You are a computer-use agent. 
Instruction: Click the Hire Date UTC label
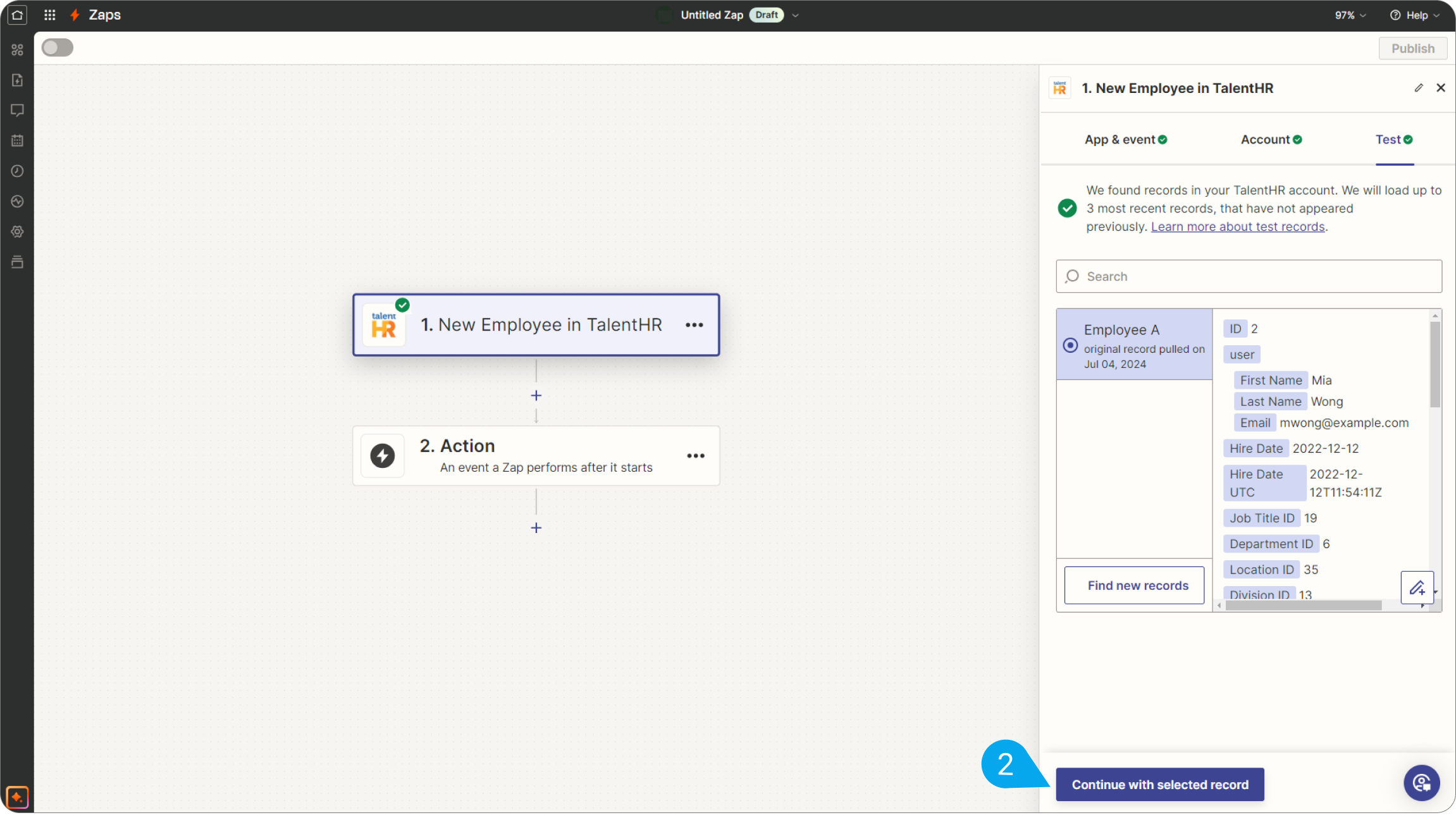1264,483
